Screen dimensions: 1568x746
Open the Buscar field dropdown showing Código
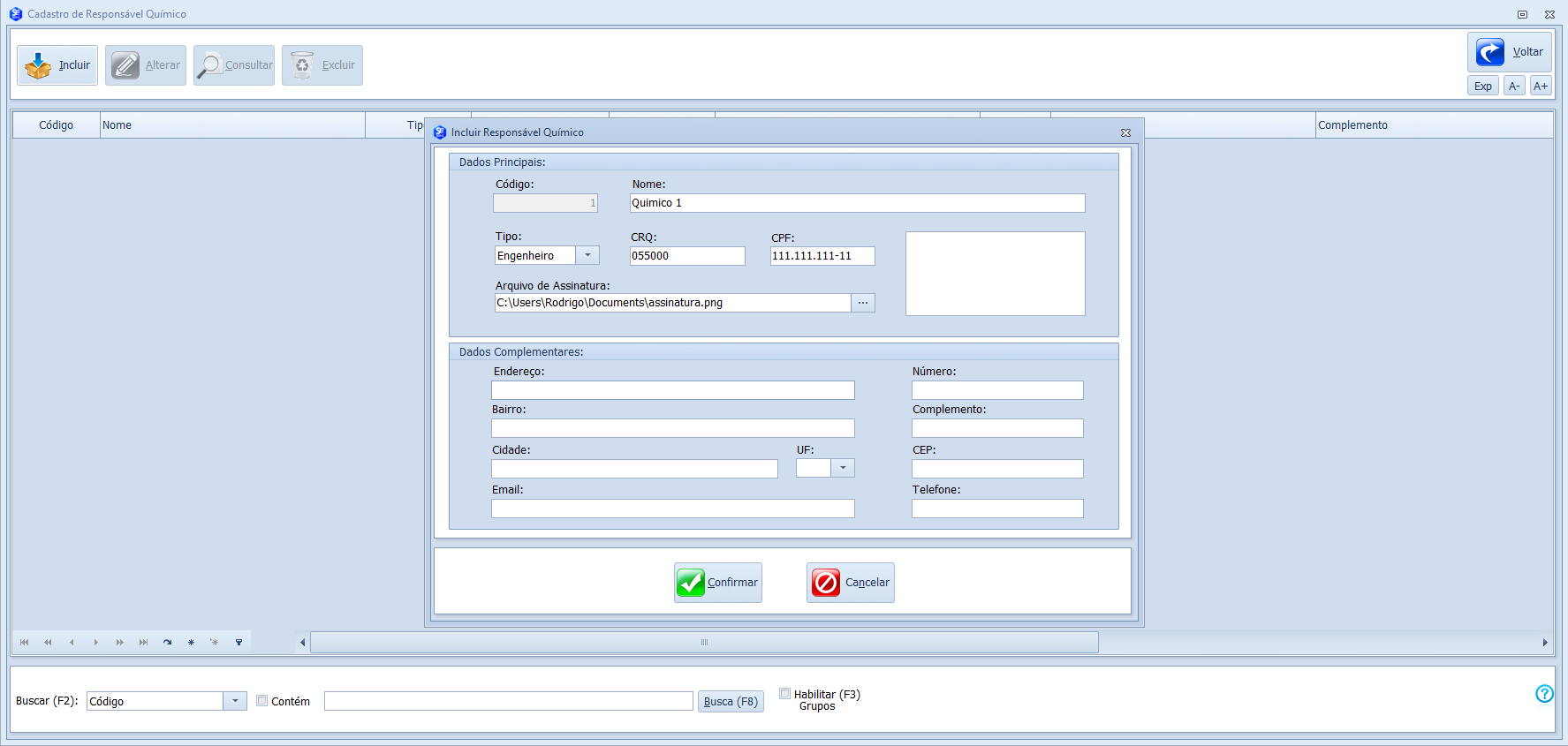pos(235,701)
